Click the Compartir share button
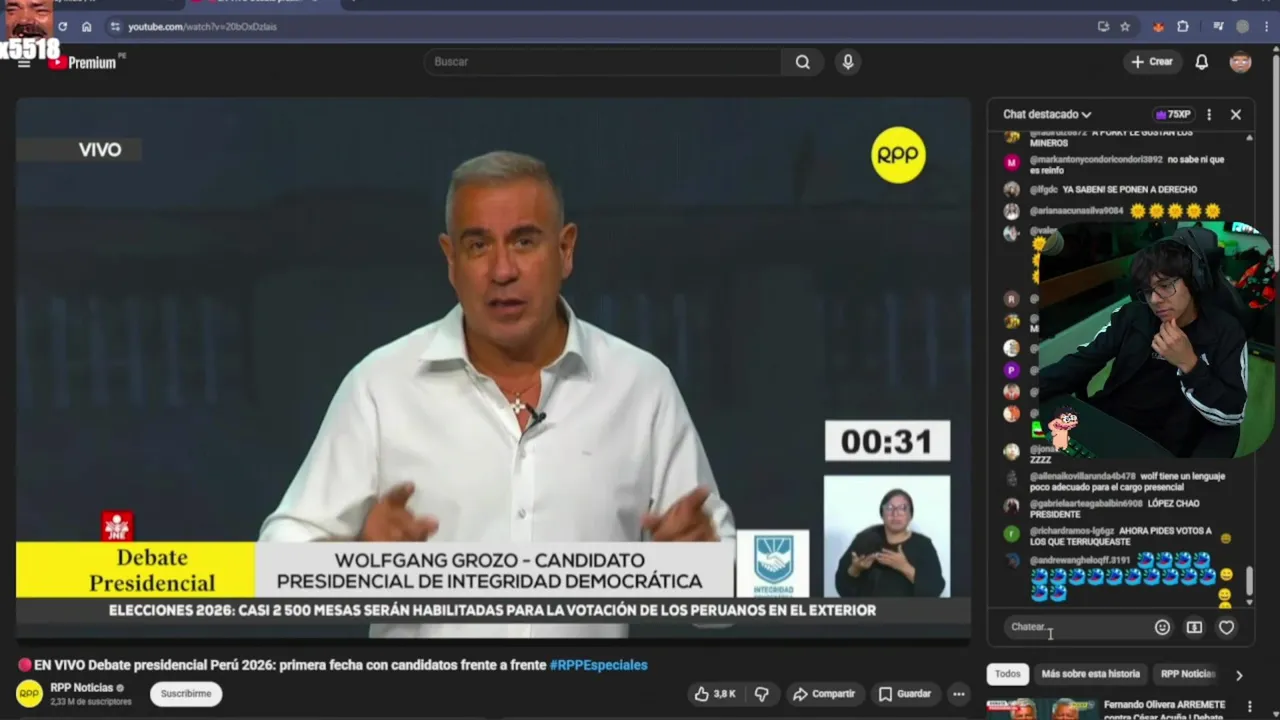This screenshot has height=720, width=1280. coord(824,694)
